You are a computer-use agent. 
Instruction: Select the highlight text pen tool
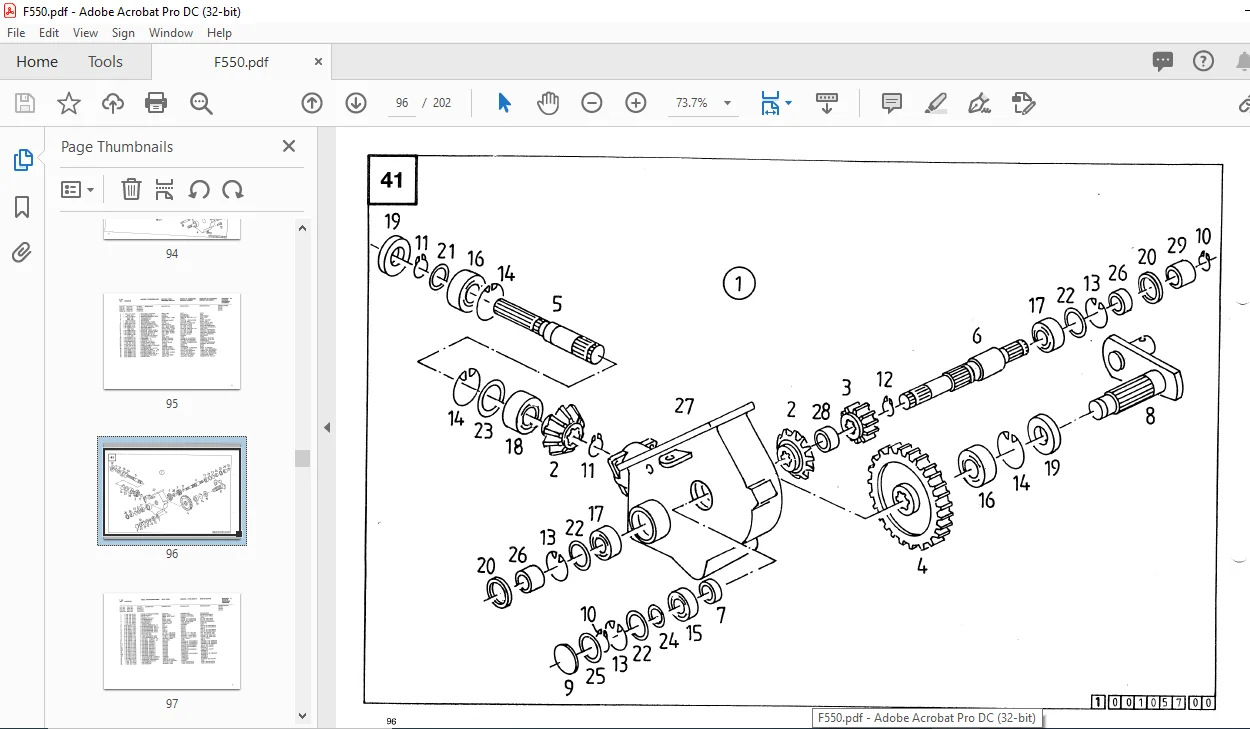point(936,103)
